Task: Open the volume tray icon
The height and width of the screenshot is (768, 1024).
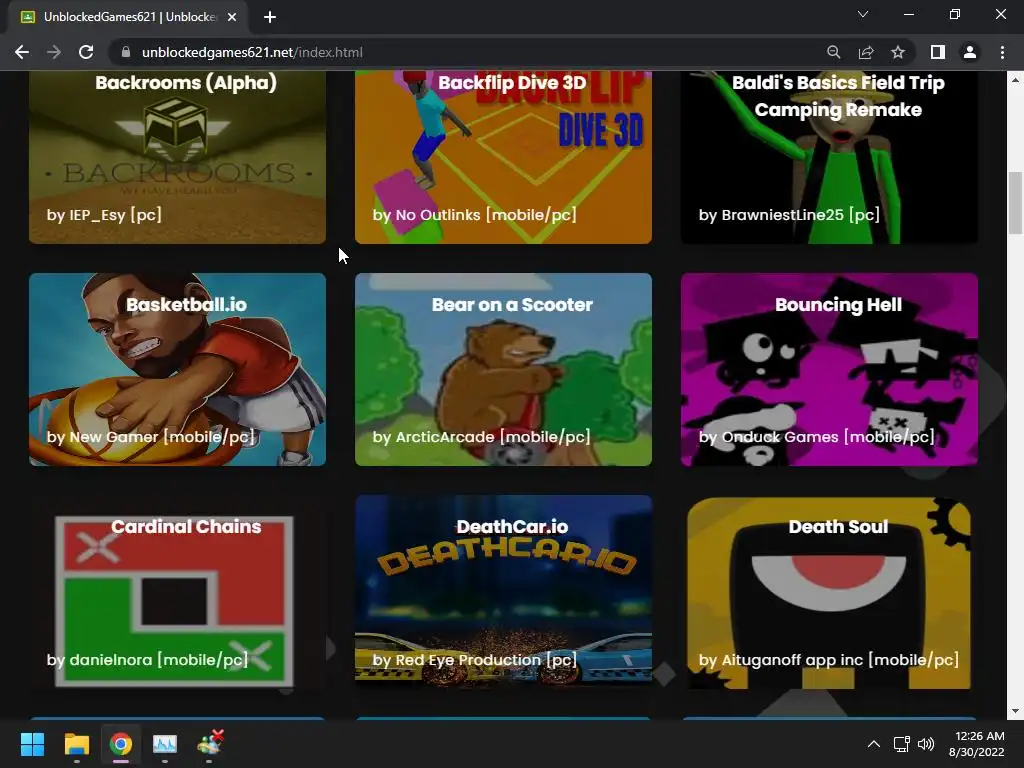Action: click(x=926, y=744)
